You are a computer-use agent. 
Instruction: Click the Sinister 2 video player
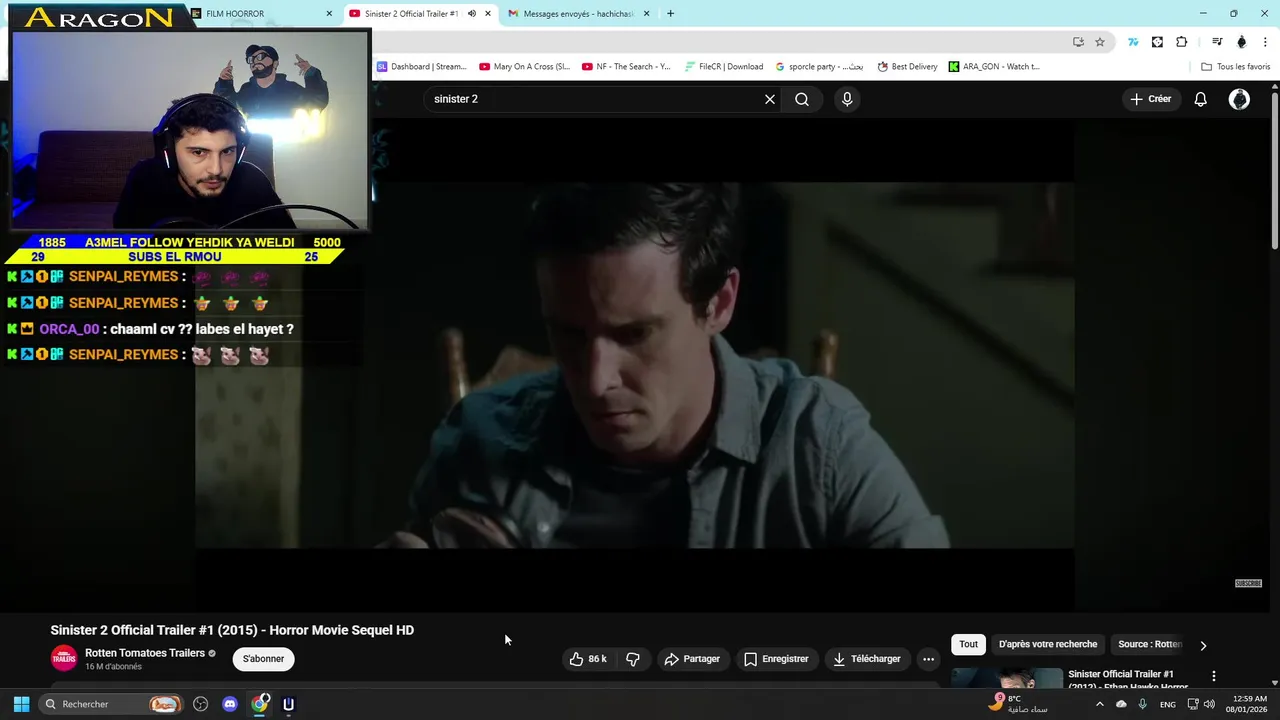pyautogui.click(x=635, y=365)
